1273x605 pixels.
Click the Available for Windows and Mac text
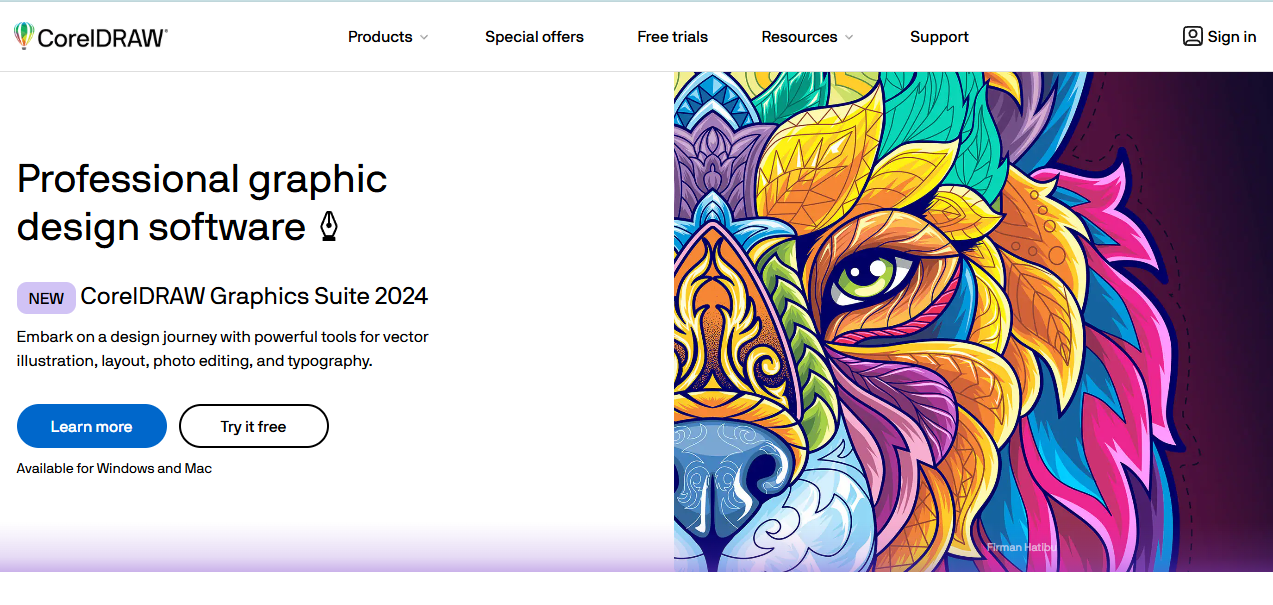point(114,468)
